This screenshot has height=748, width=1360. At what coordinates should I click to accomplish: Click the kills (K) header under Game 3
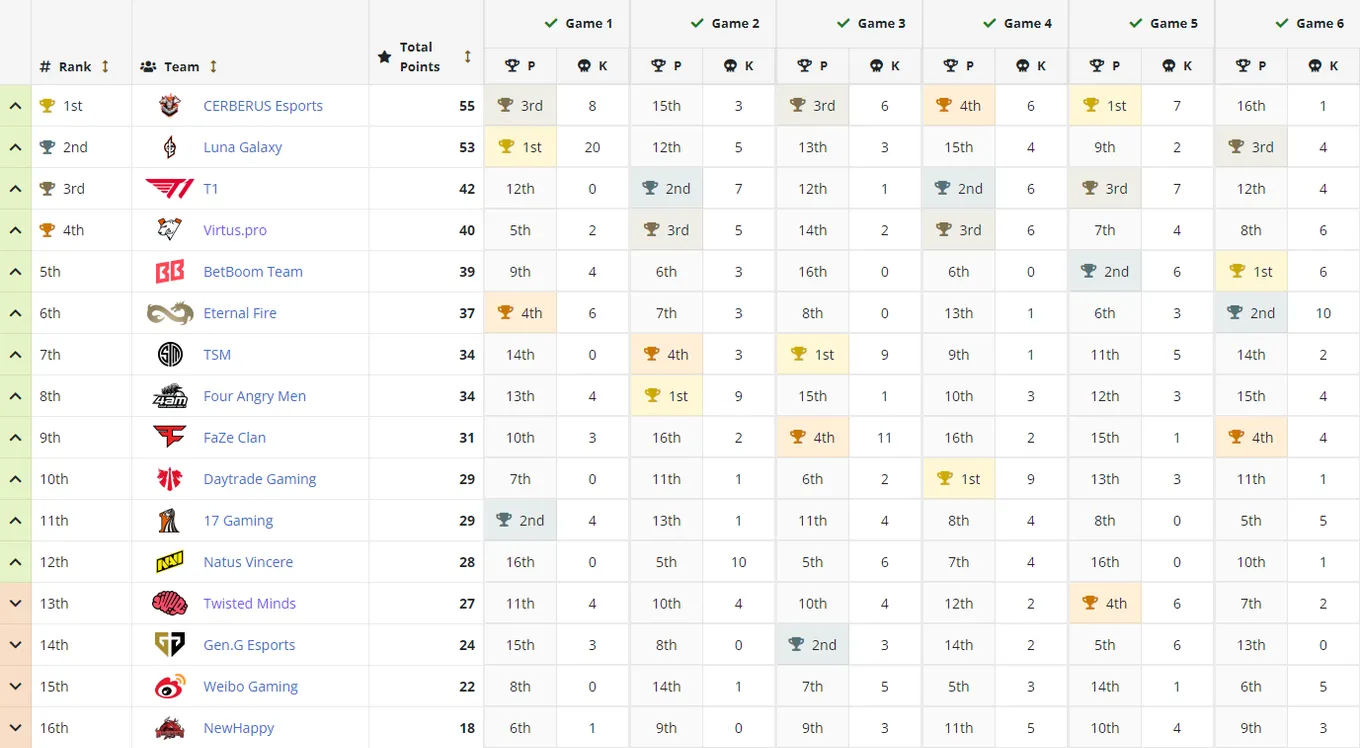click(x=885, y=65)
